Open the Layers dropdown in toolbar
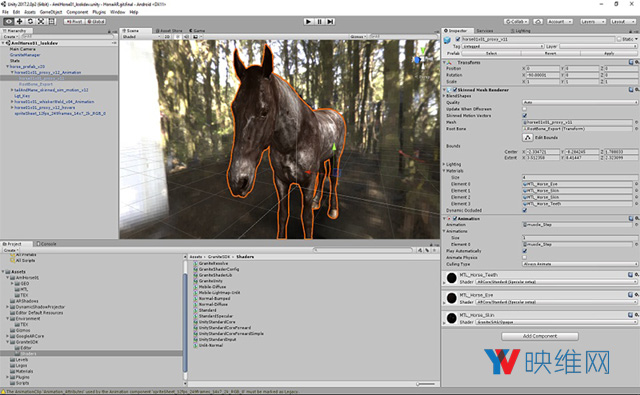 pos(593,21)
